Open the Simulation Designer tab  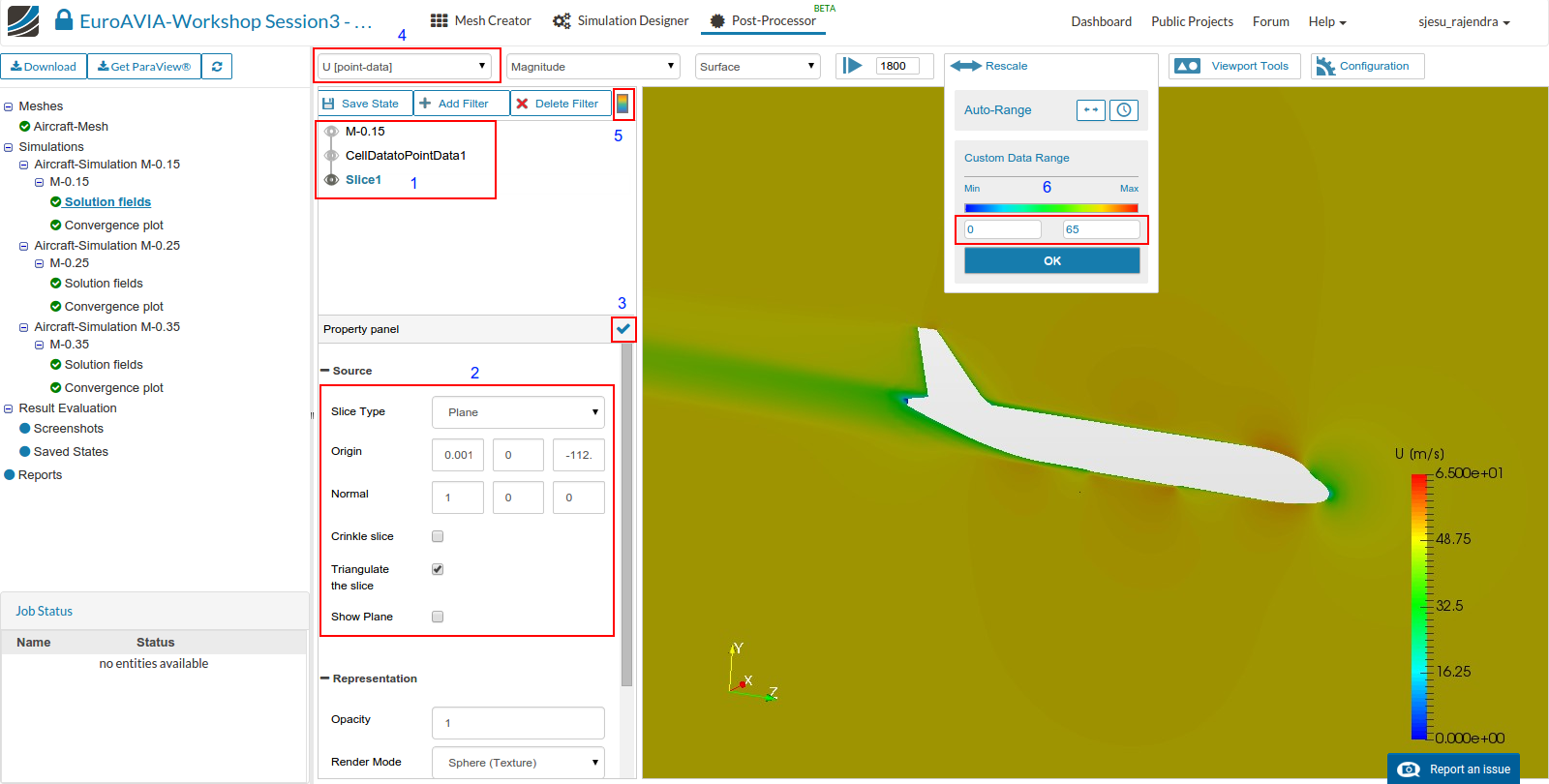coord(621,20)
